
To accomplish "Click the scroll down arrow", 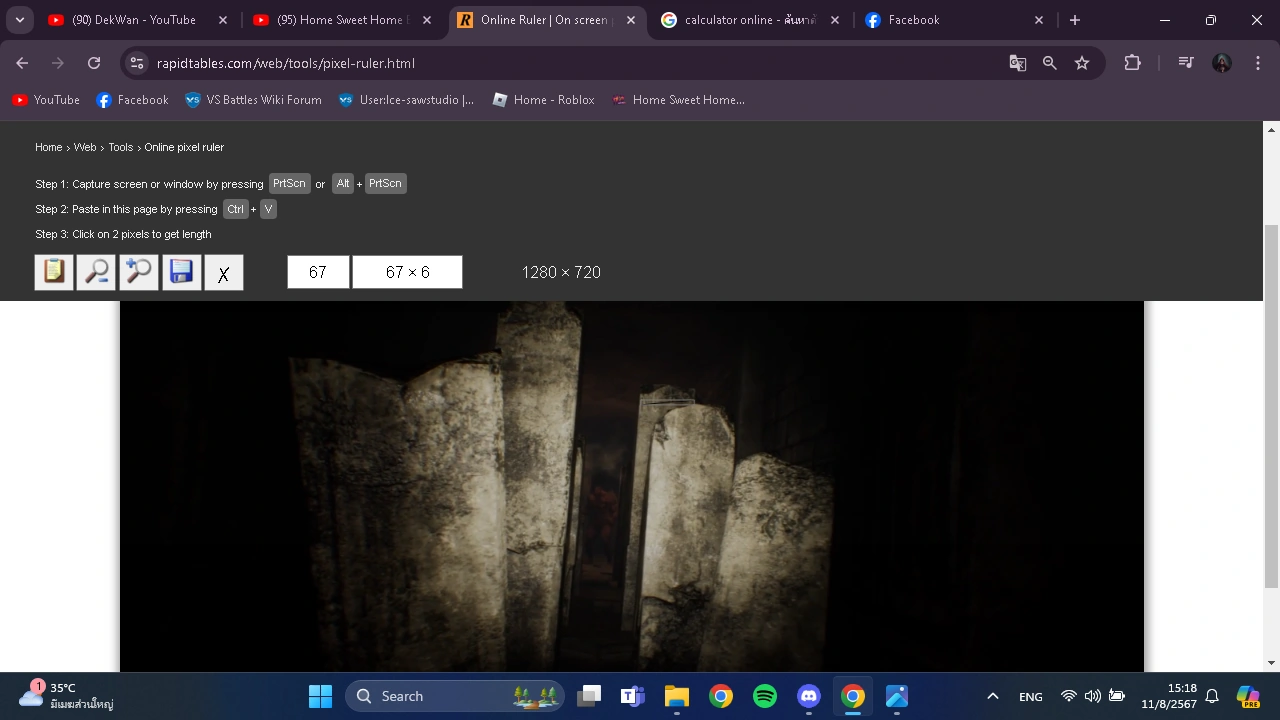I will coord(1272,663).
